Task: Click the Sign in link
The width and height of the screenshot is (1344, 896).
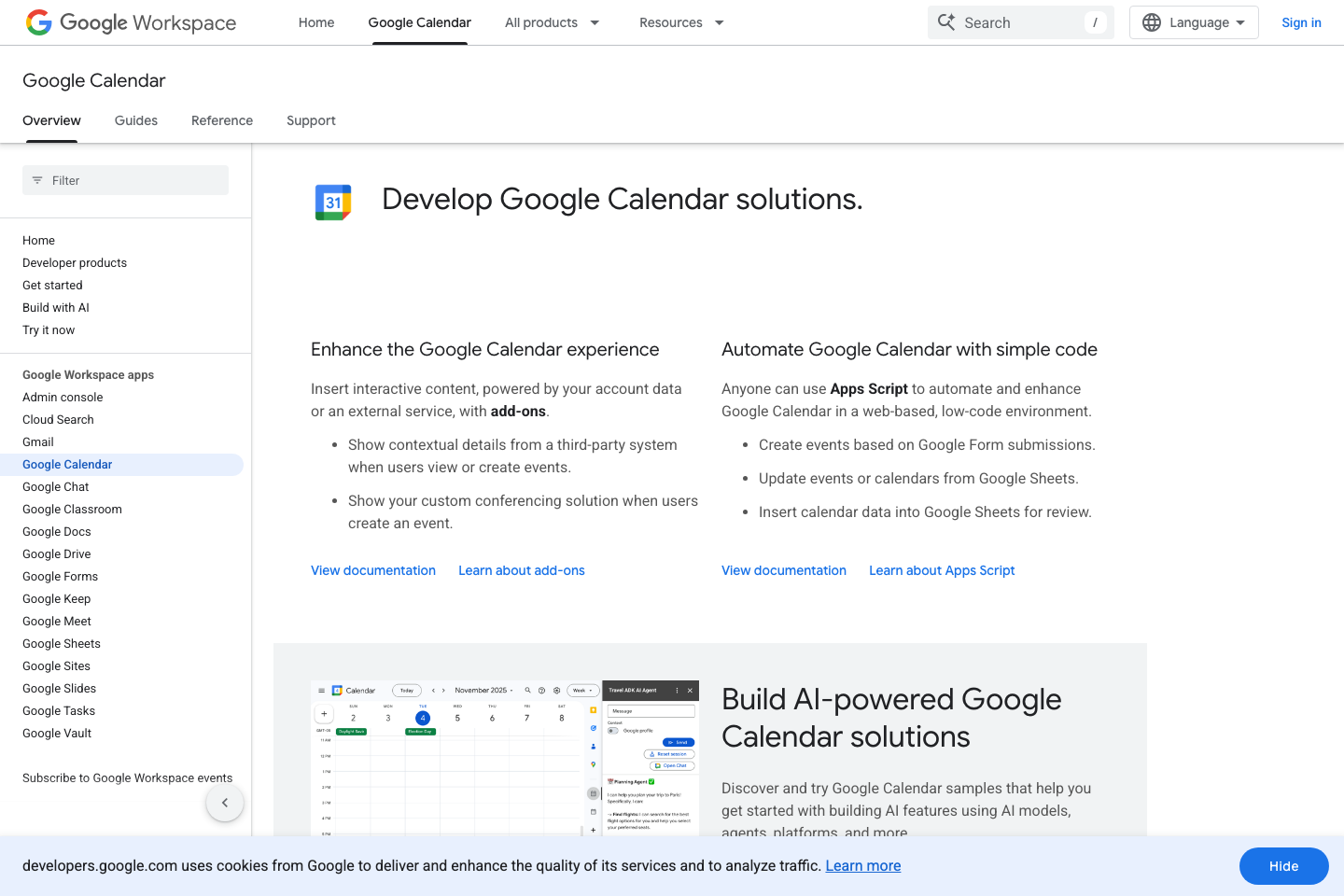Action: pyautogui.click(x=1301, y=22)
